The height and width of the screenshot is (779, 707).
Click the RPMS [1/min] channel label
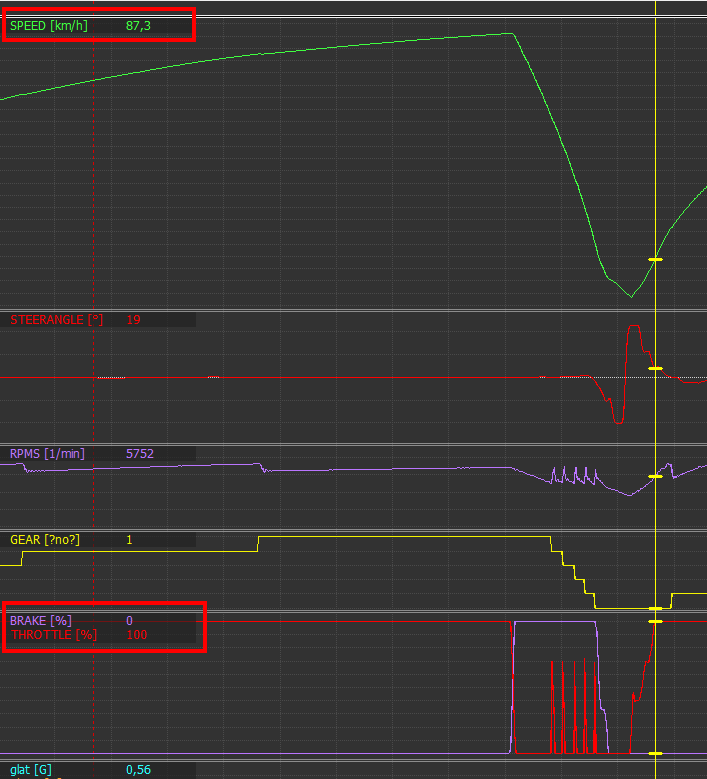pyautogui.click(x=47, y=454)
